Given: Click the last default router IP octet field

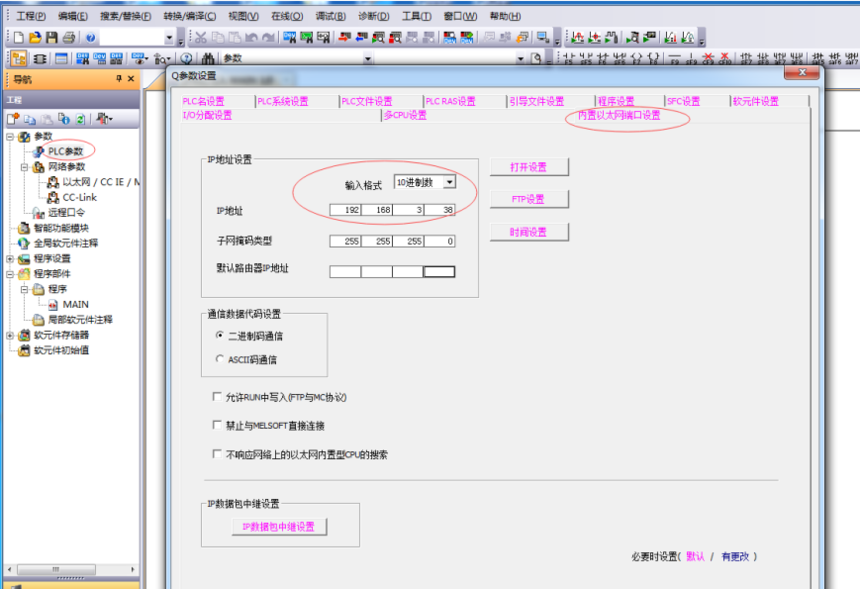Looking at the screenshot, I should coord(439,271).
